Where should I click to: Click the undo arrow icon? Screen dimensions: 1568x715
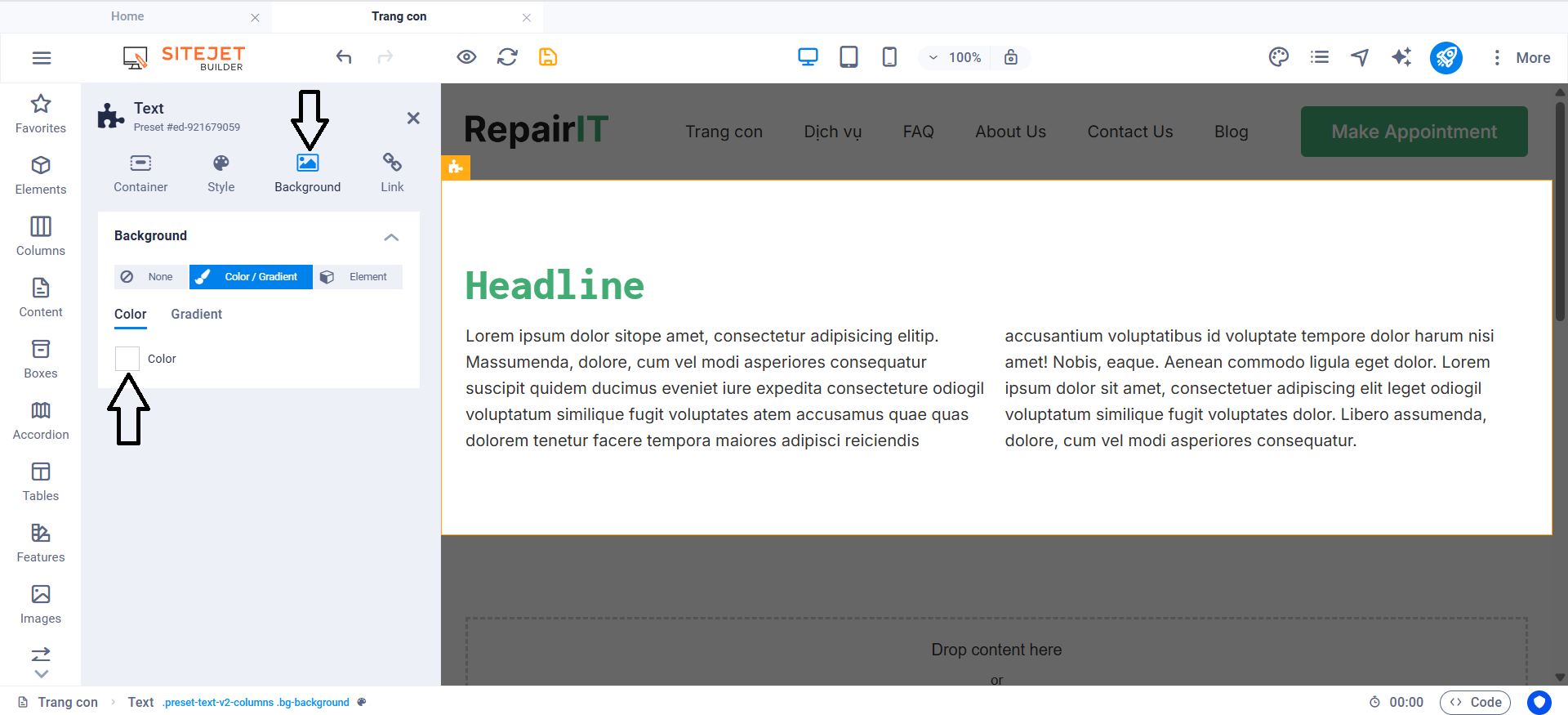point(344,57)
